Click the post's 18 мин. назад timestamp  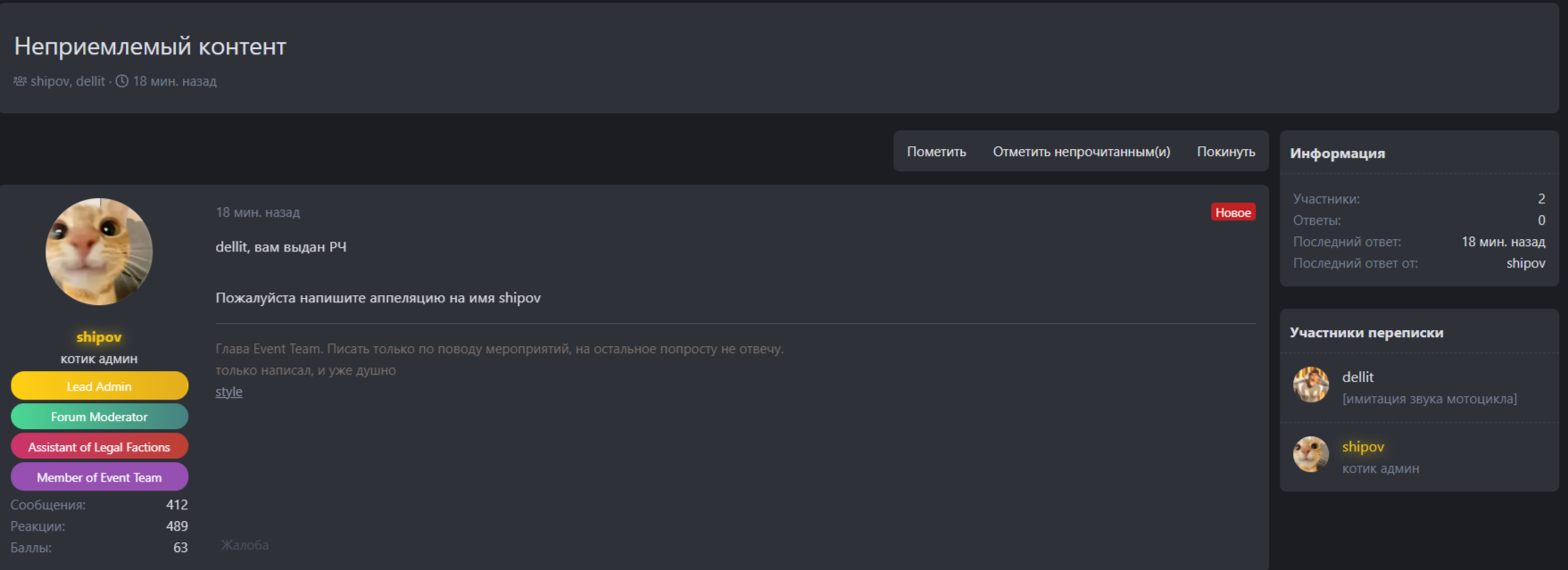(258, 212)
